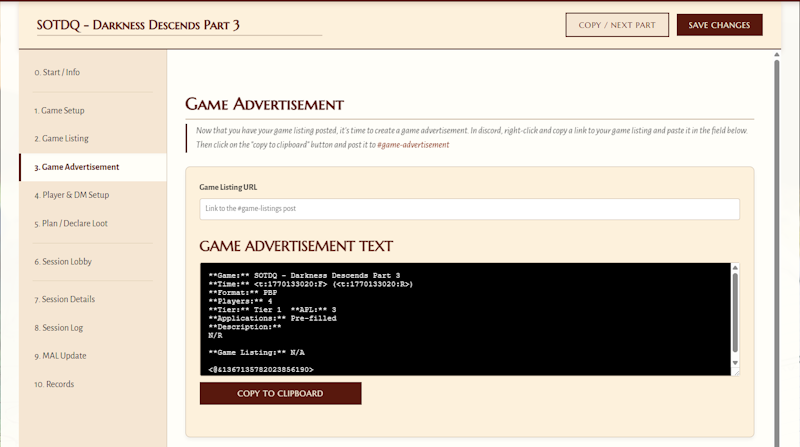This screenshot has width=800, height=447.
Task: Click the page scrollbar up arrow
Action: pos(777,55)
